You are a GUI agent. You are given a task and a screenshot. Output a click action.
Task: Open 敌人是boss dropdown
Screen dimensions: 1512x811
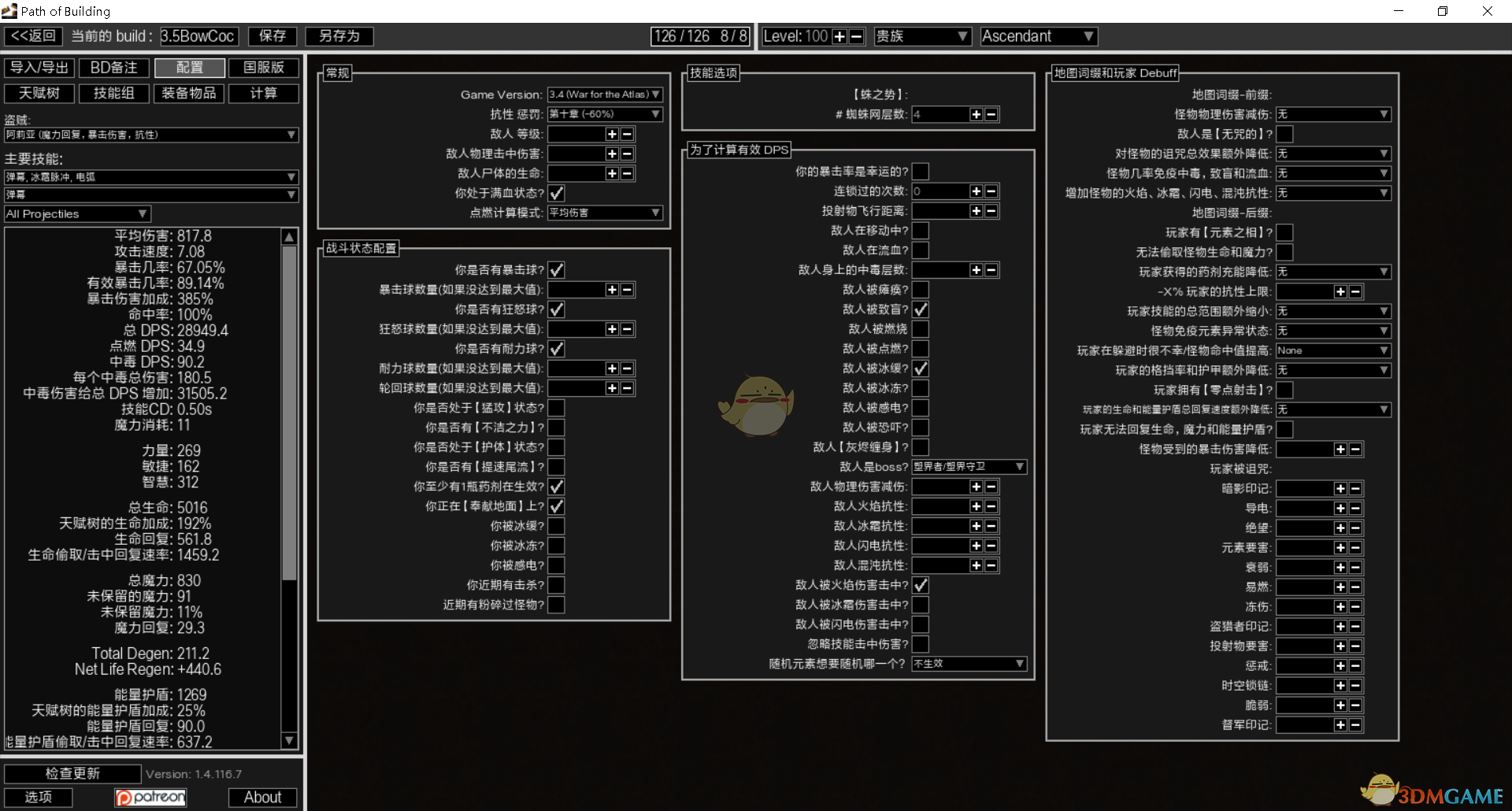(x=969, y=467)
